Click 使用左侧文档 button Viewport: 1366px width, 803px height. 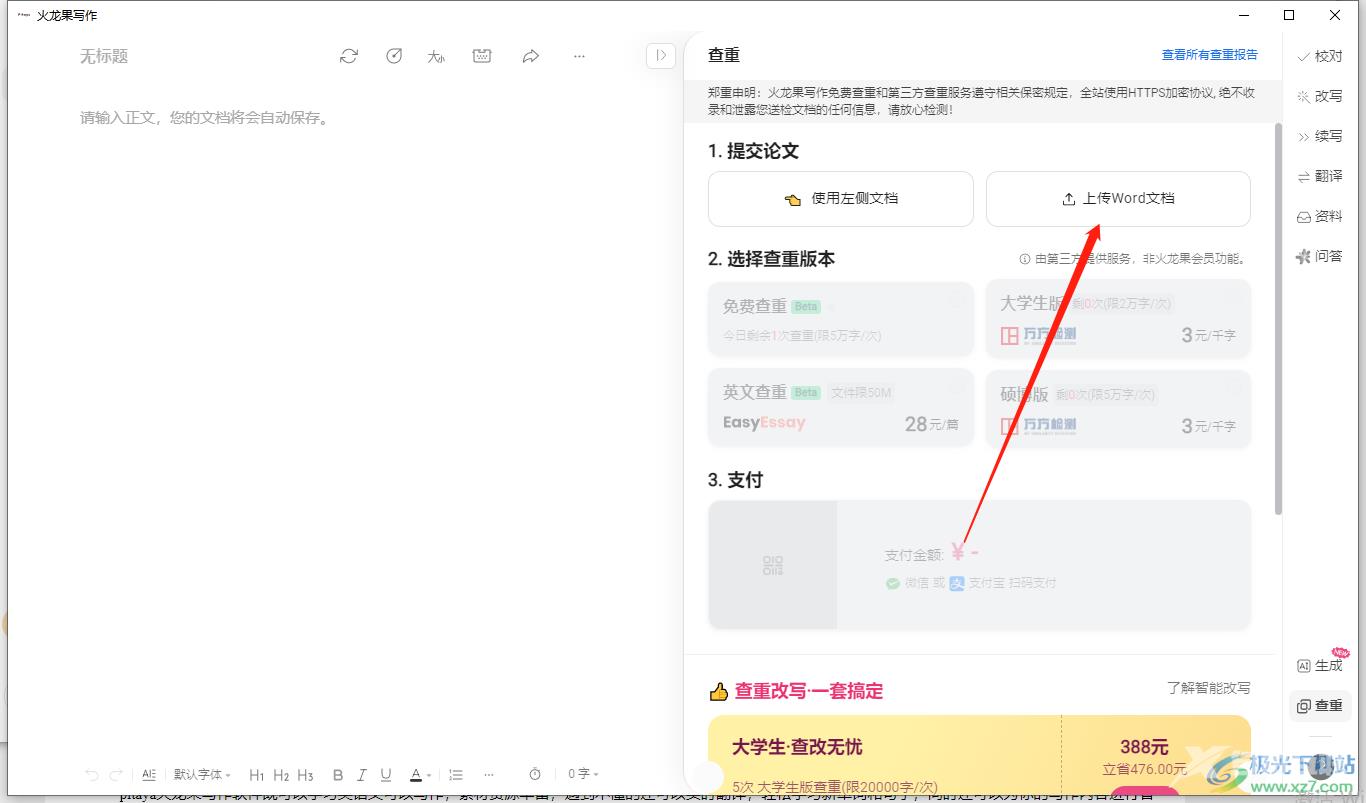[x=841, y=199]
